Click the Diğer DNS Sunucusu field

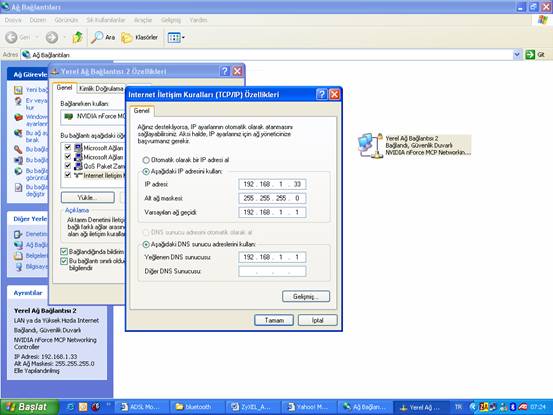272,271
